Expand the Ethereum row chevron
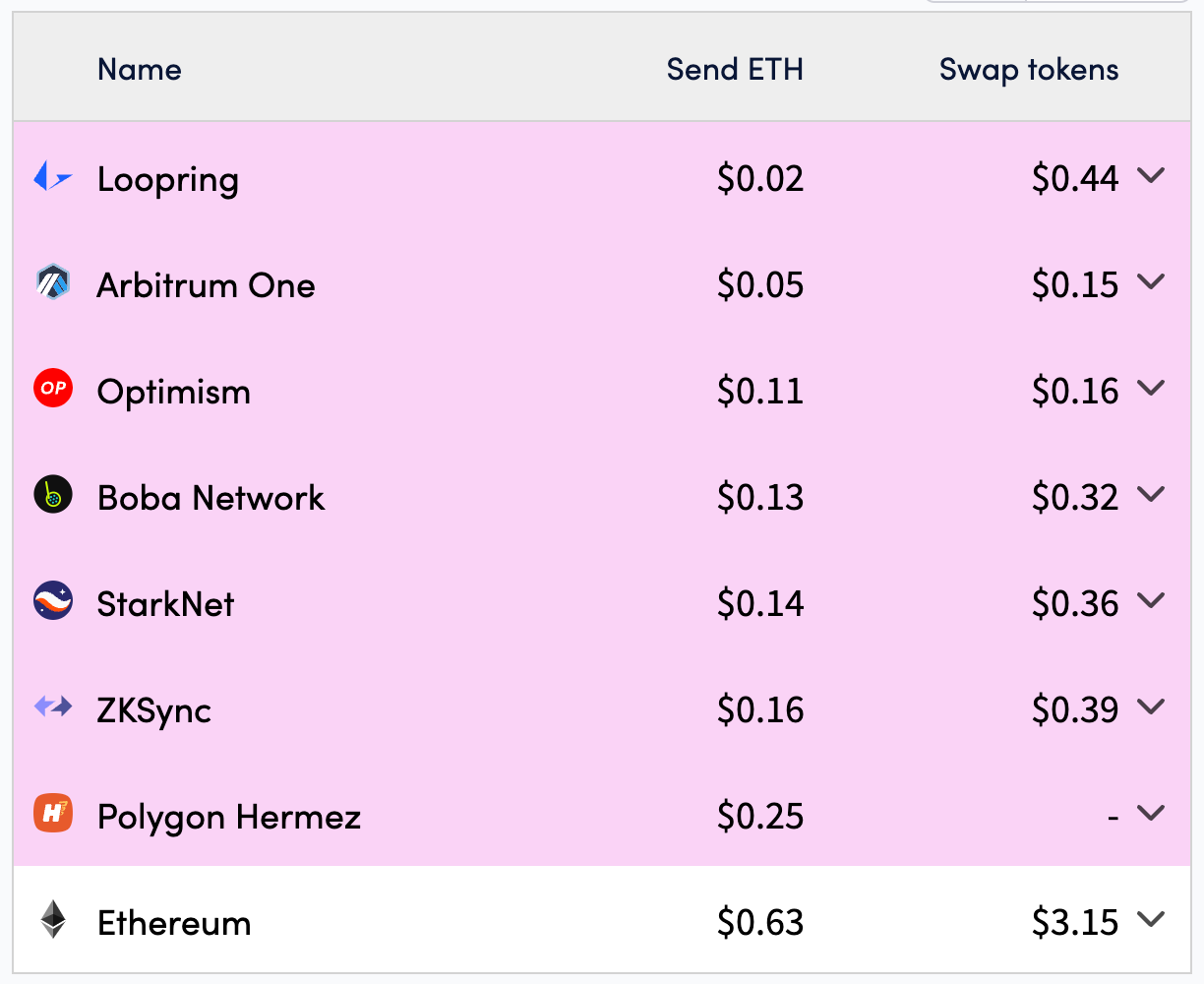The image size is (1204, 984). click(1150, 920)
